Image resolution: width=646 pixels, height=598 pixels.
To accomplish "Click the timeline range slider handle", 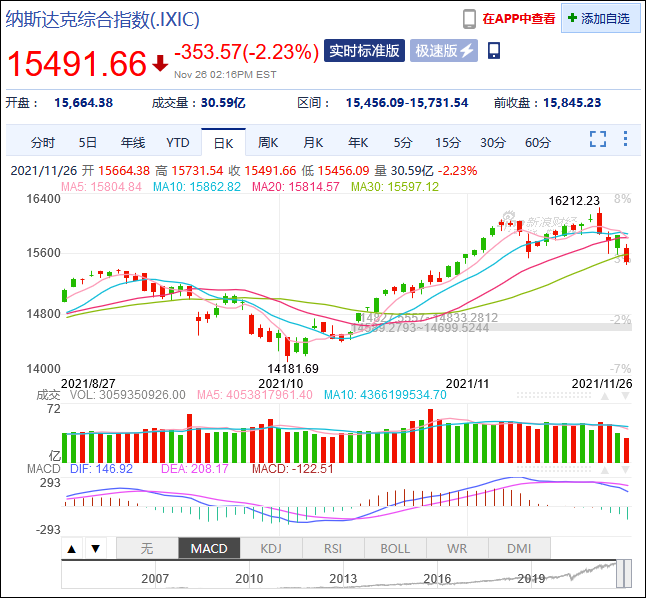I will [624, 574].
